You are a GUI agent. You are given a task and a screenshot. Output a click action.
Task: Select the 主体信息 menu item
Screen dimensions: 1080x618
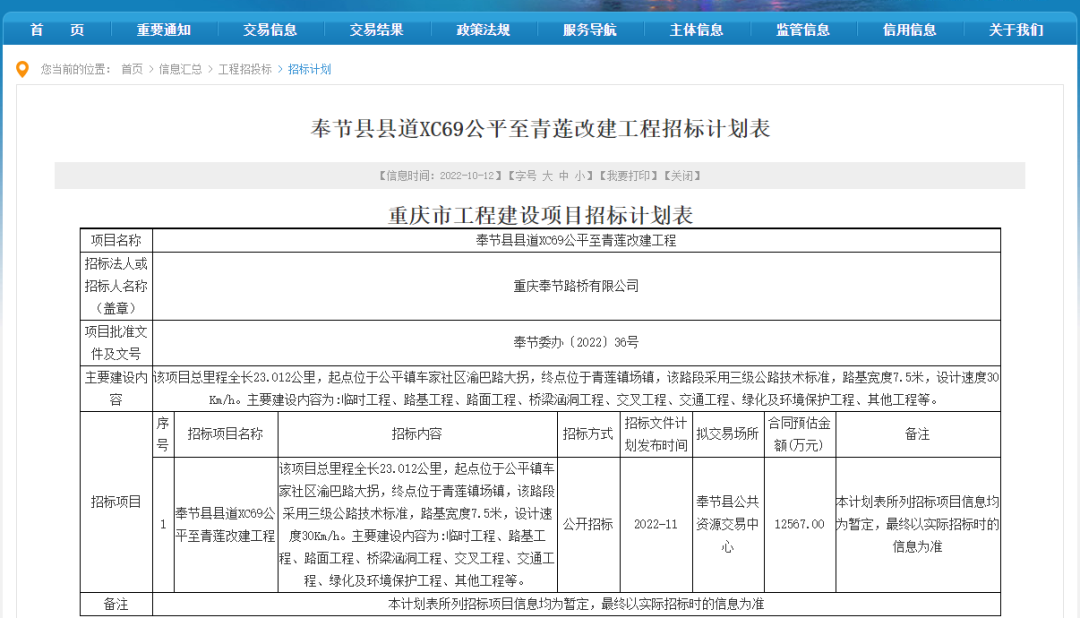click(696, 30)
